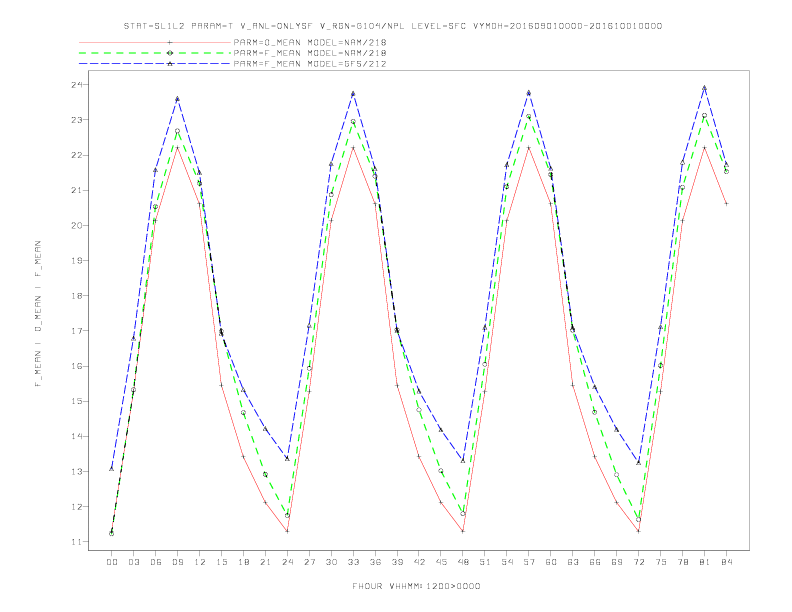Select legend entry PARM=O_MEAN MODEL=NAM/218
The width and height of the screenshot is (792, 612).
click(x=310, y=42)
